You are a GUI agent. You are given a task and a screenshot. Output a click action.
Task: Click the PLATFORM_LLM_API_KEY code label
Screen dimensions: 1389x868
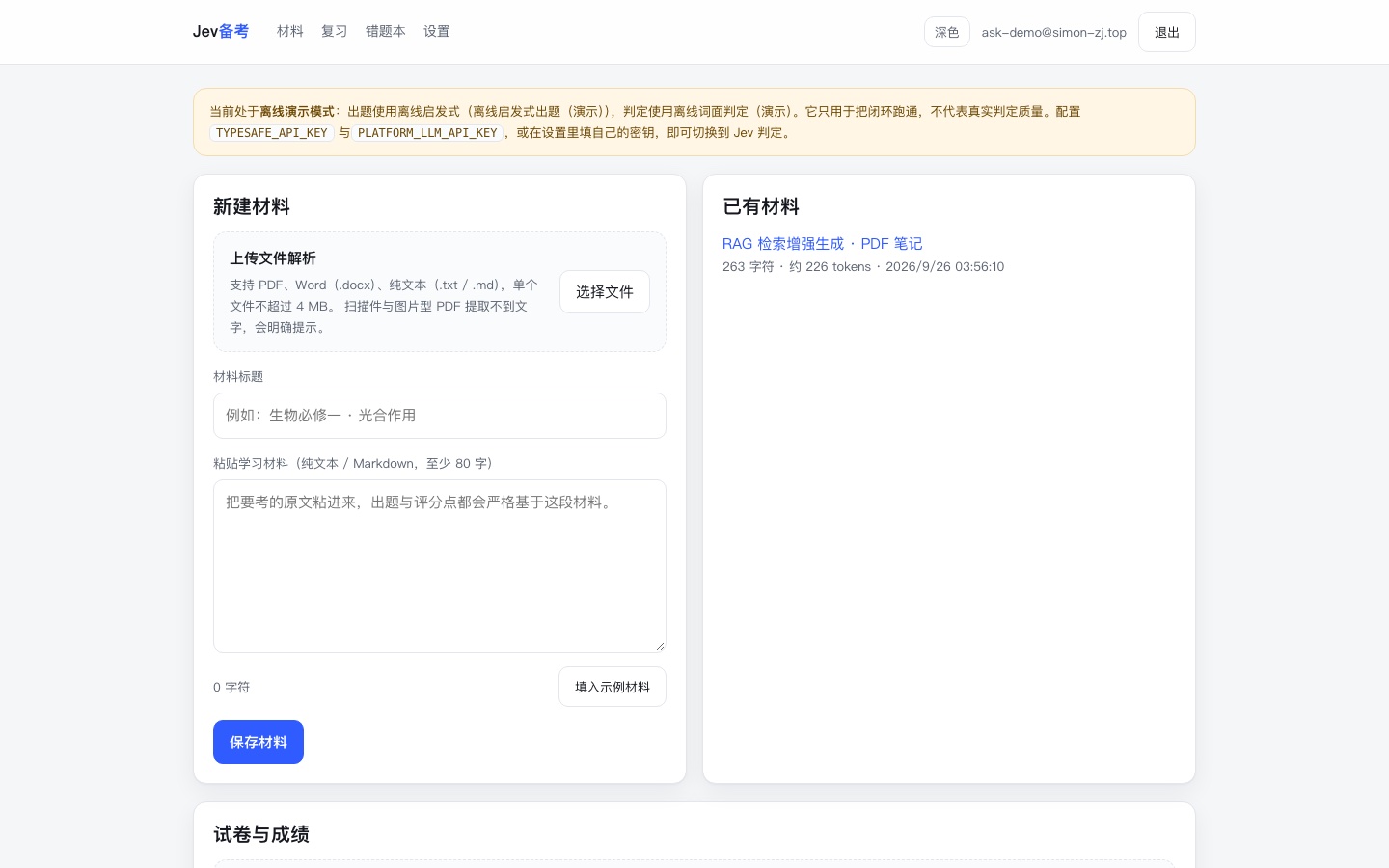427,133
